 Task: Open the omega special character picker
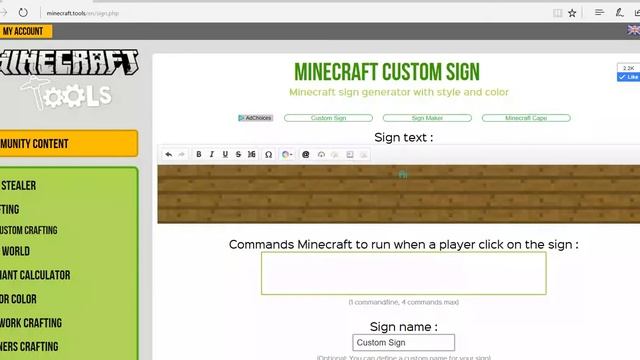[x=268, y=154]
